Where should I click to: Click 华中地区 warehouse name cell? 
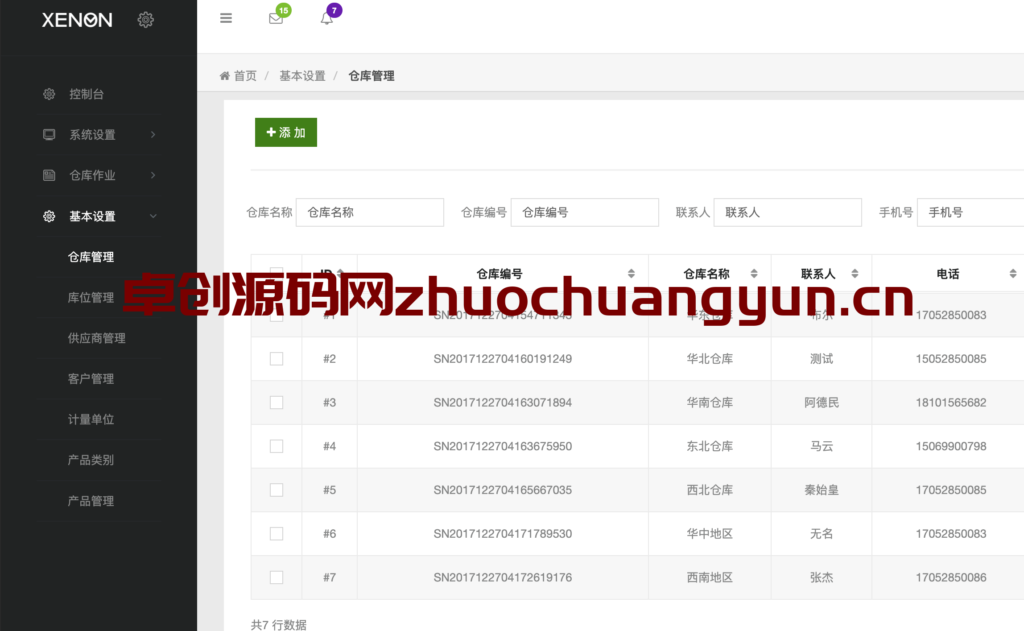(710, 534)
